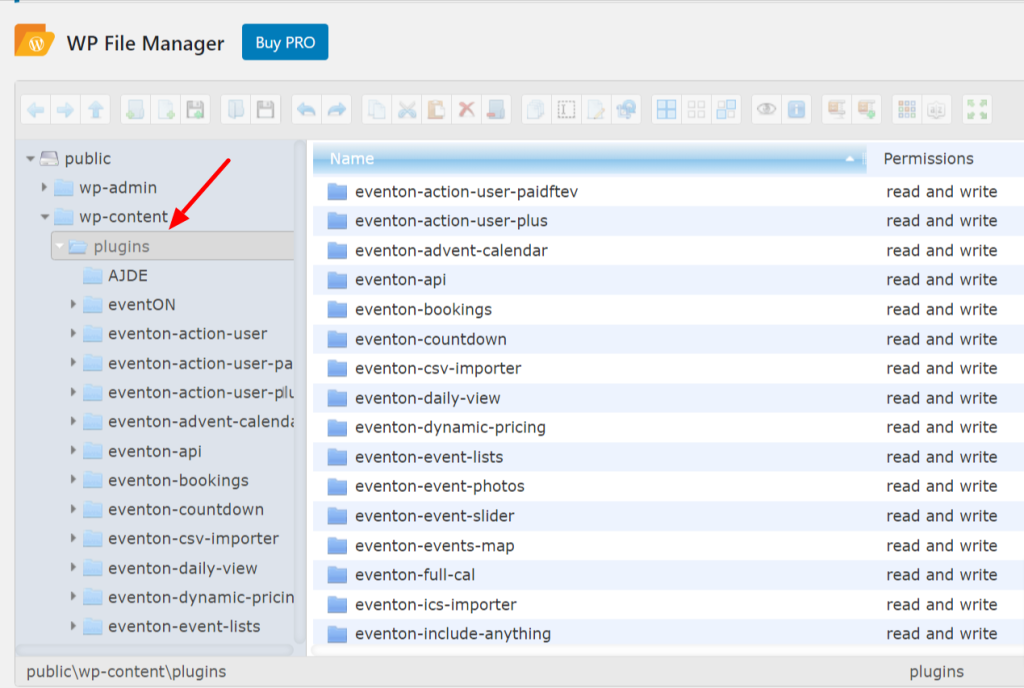Select the eventon-dynamic-pricing row in file list

tap(668, 427)
